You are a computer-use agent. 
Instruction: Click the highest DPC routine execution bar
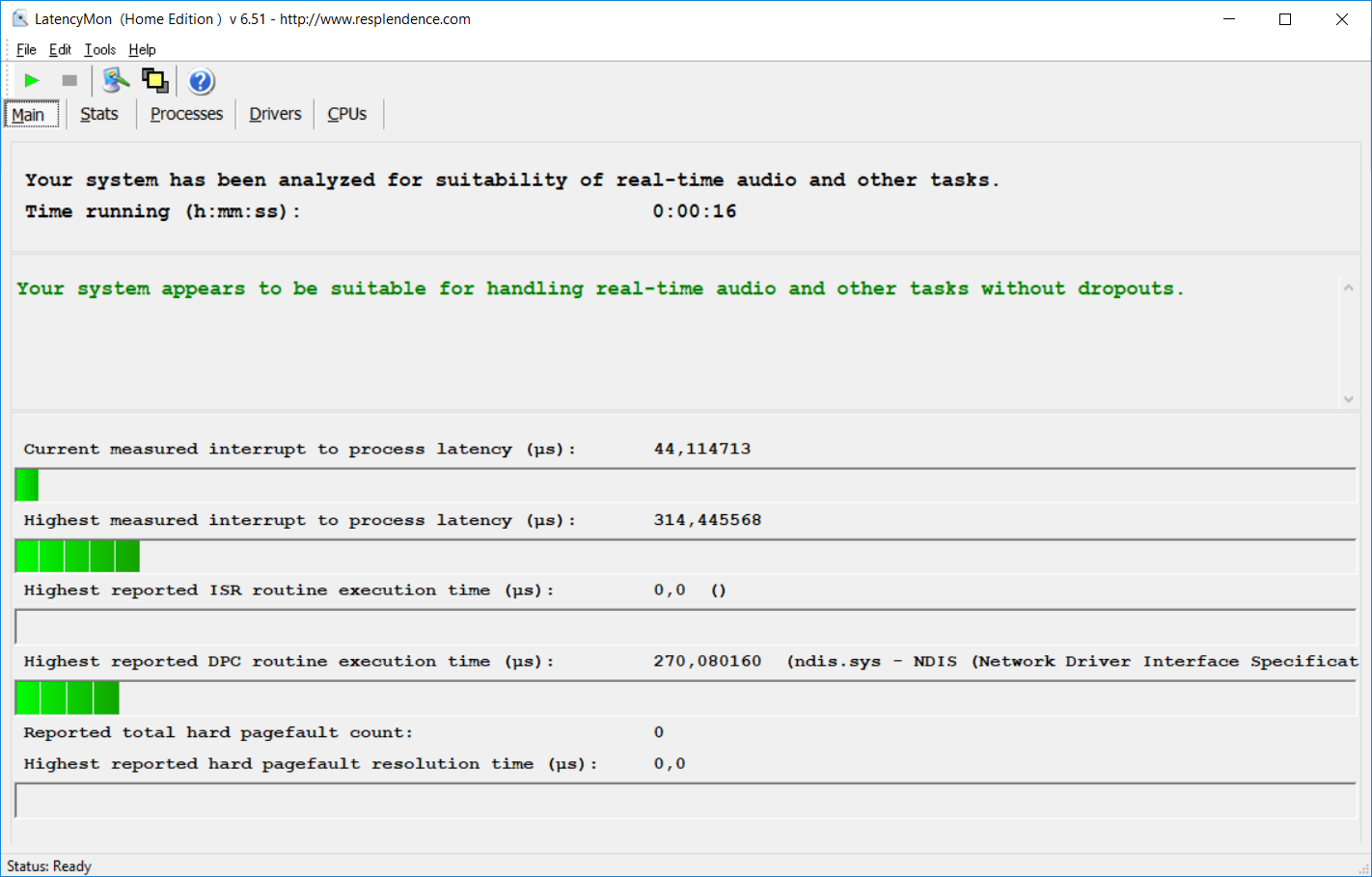(68, 698)
